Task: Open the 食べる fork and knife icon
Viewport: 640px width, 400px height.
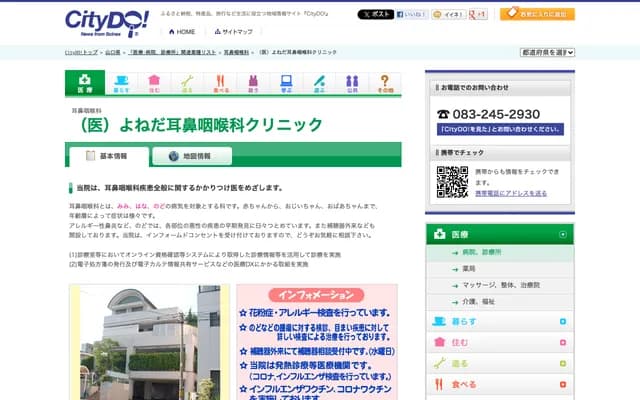Action: tap(219, 83)
